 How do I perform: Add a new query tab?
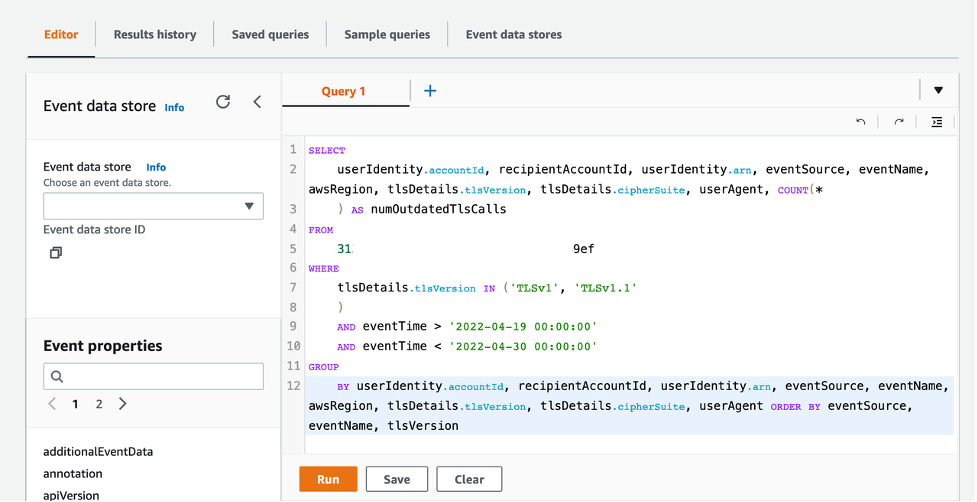coord(430,91)
